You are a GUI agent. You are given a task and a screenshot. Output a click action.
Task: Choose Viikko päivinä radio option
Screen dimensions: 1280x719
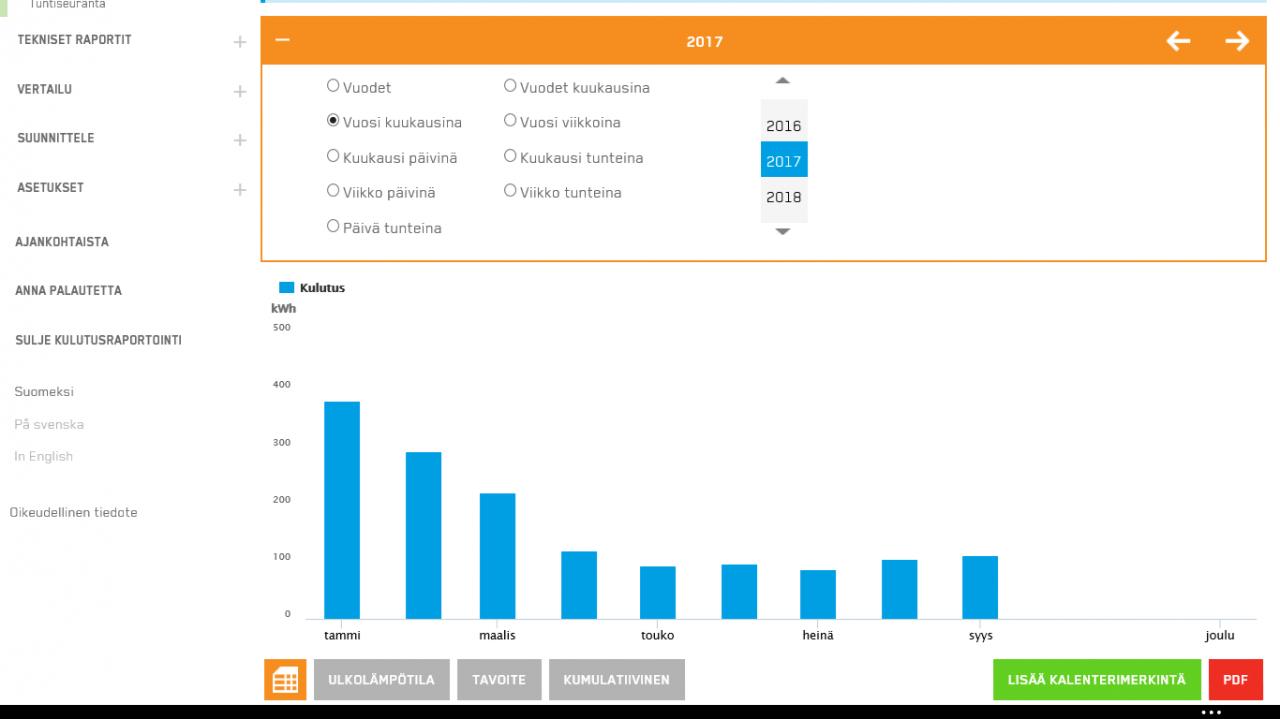coord(334,190)
